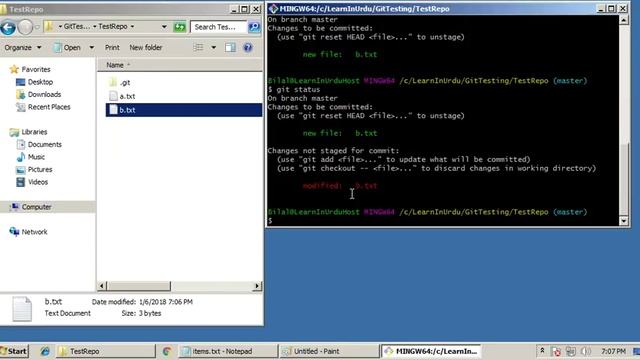Click the terminal scrollbar down arrow
The height and width of the screenshot is (360, 640).
click(624, 221)
